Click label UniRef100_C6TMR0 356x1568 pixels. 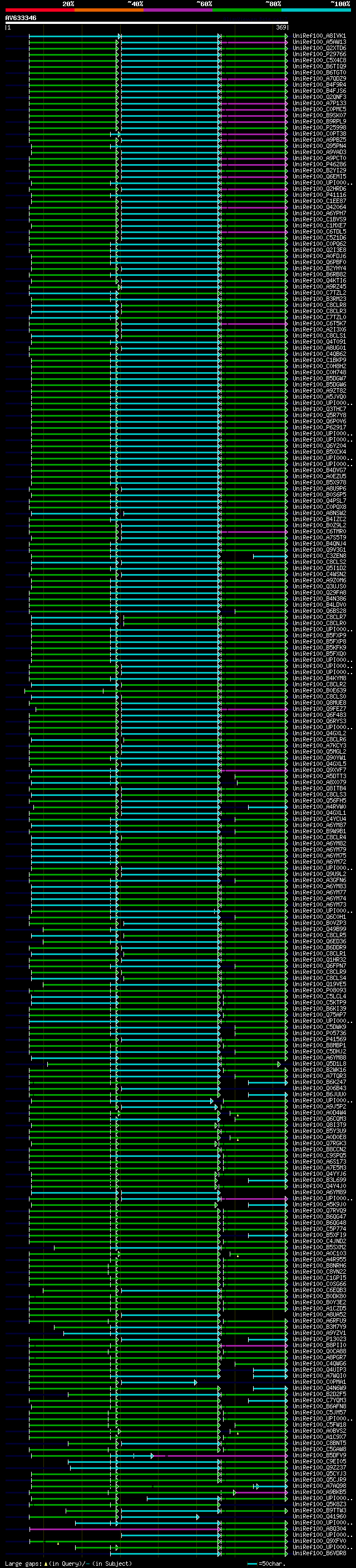click(x=319, y=531)
